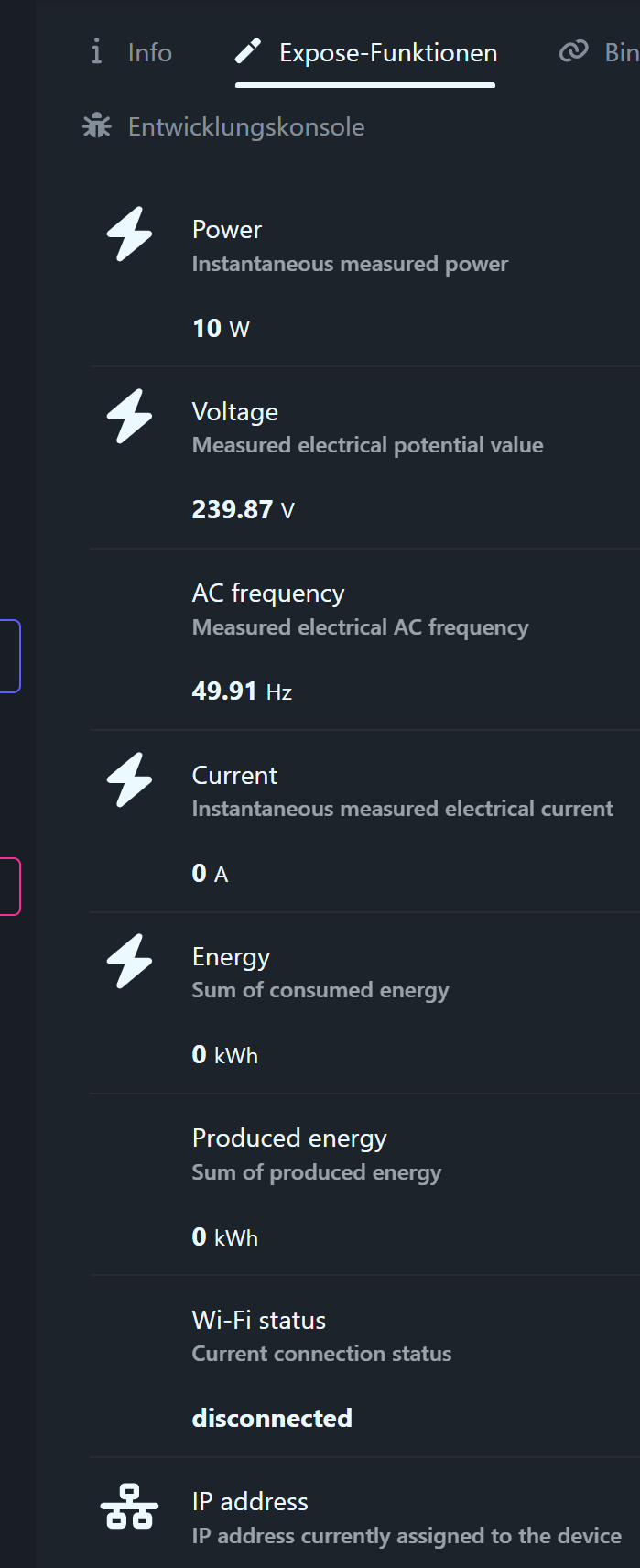Click the Voltage lightning bolt icon
The width and height of the screenshot is (640, 1568).
coord(130,416)
